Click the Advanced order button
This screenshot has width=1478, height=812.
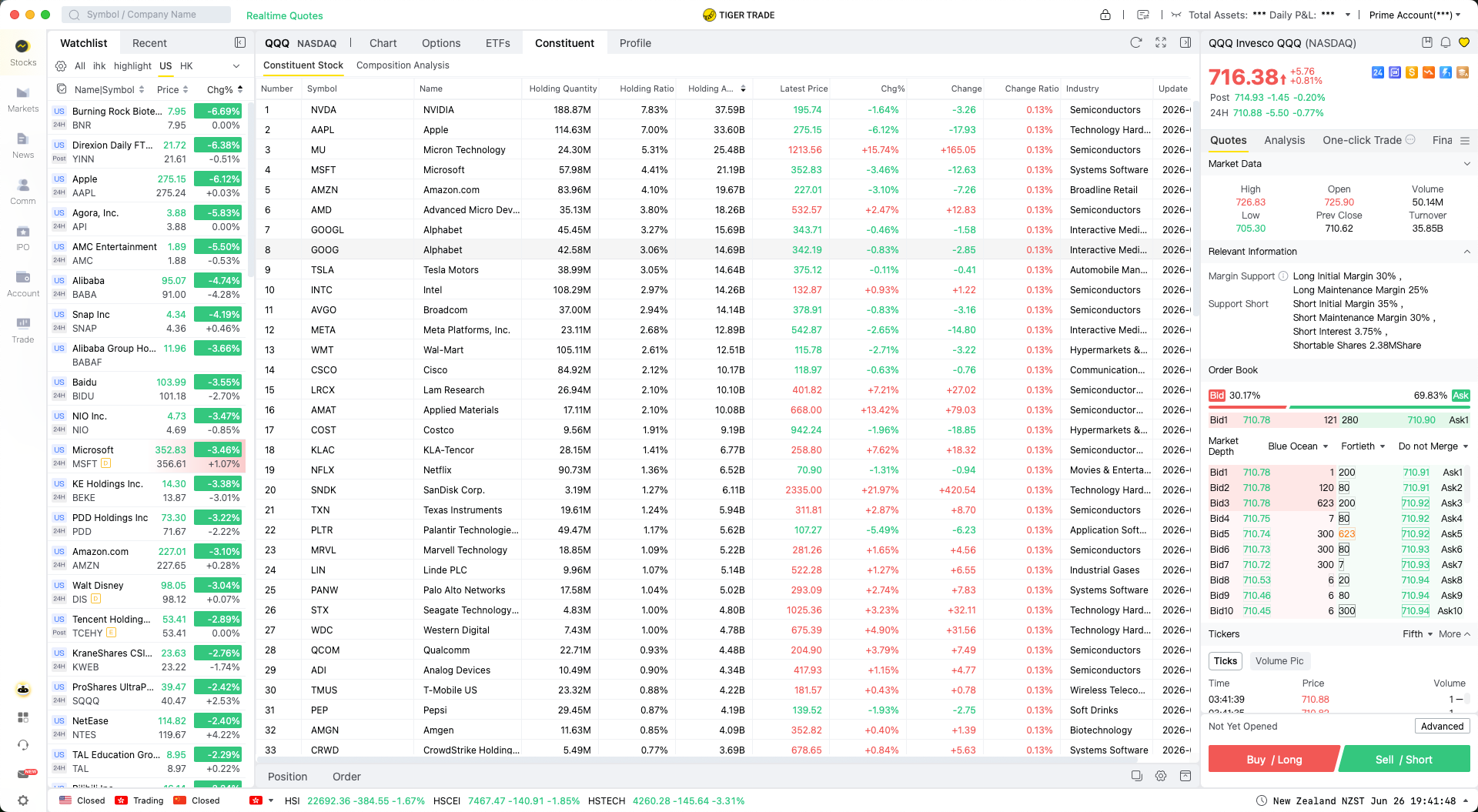[1442, 727]
